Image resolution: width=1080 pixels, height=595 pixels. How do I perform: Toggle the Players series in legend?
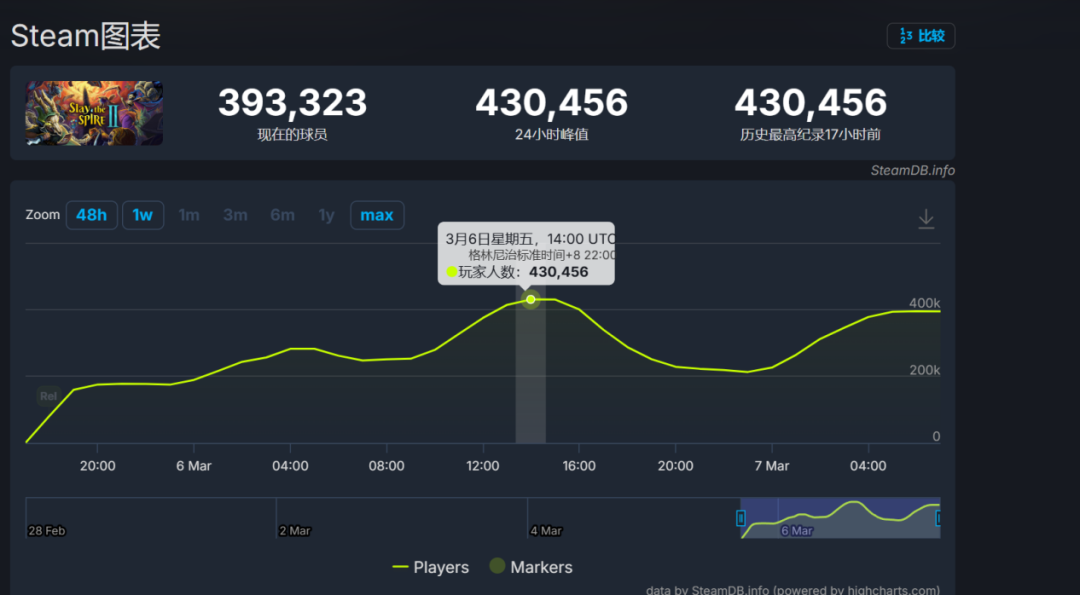coord(430,567)
